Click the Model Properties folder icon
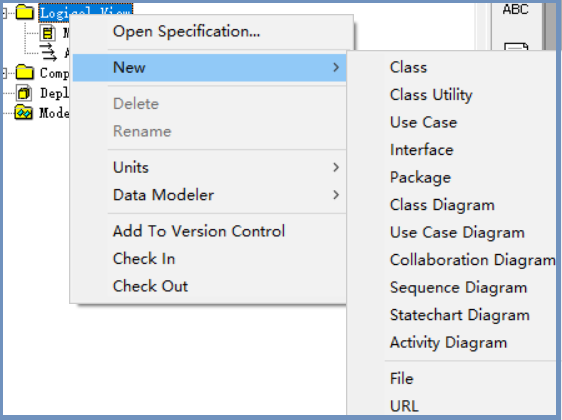This screenshot has width=562, height=420. pos(24,113)
